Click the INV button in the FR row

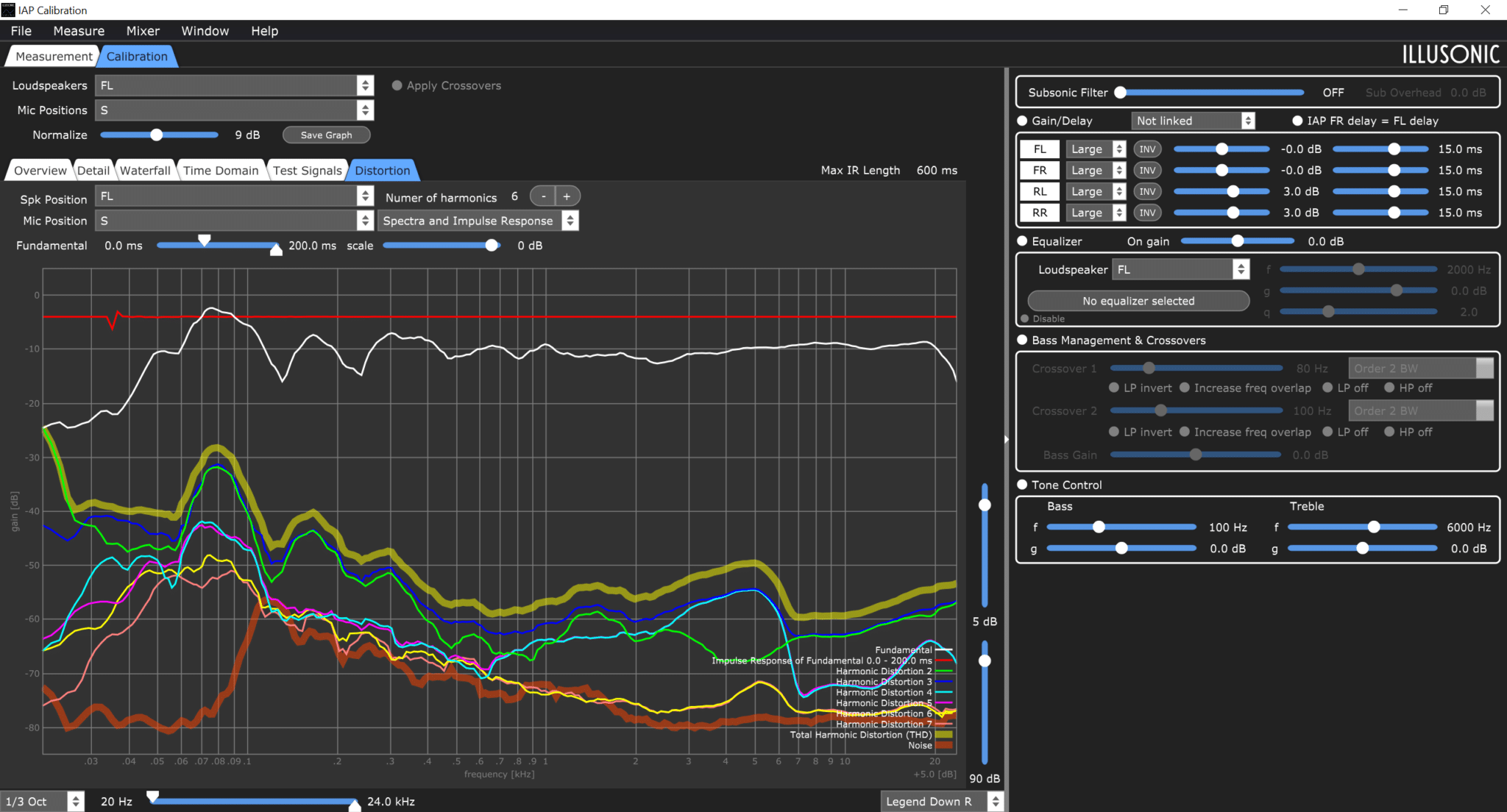[x=1147, y=171]
